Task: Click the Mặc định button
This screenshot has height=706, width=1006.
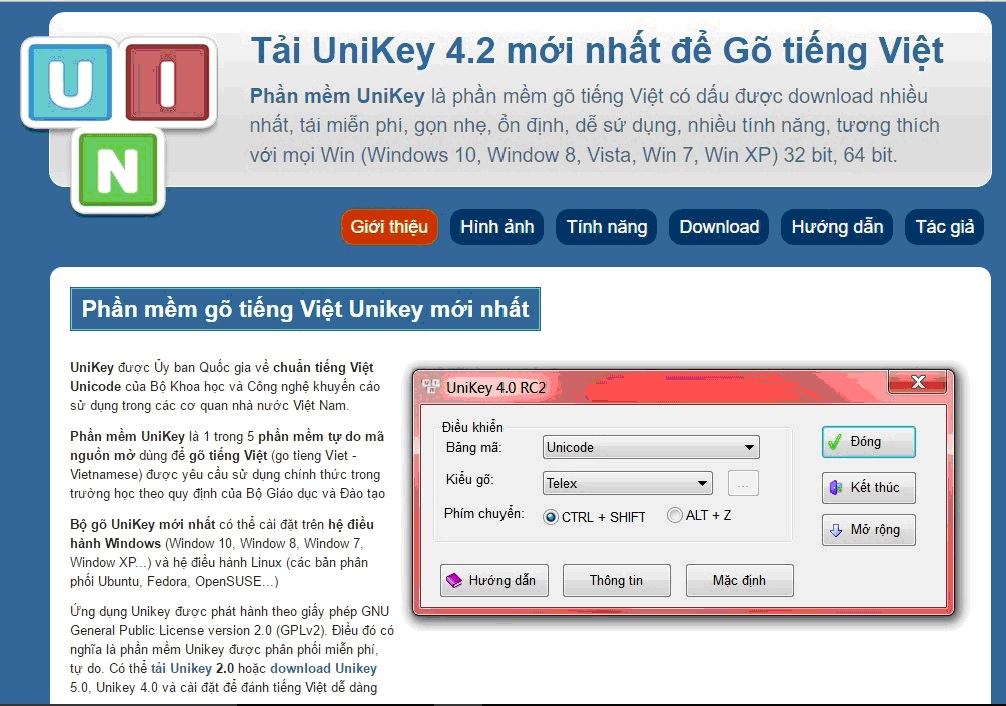Action: coord(739,580)
